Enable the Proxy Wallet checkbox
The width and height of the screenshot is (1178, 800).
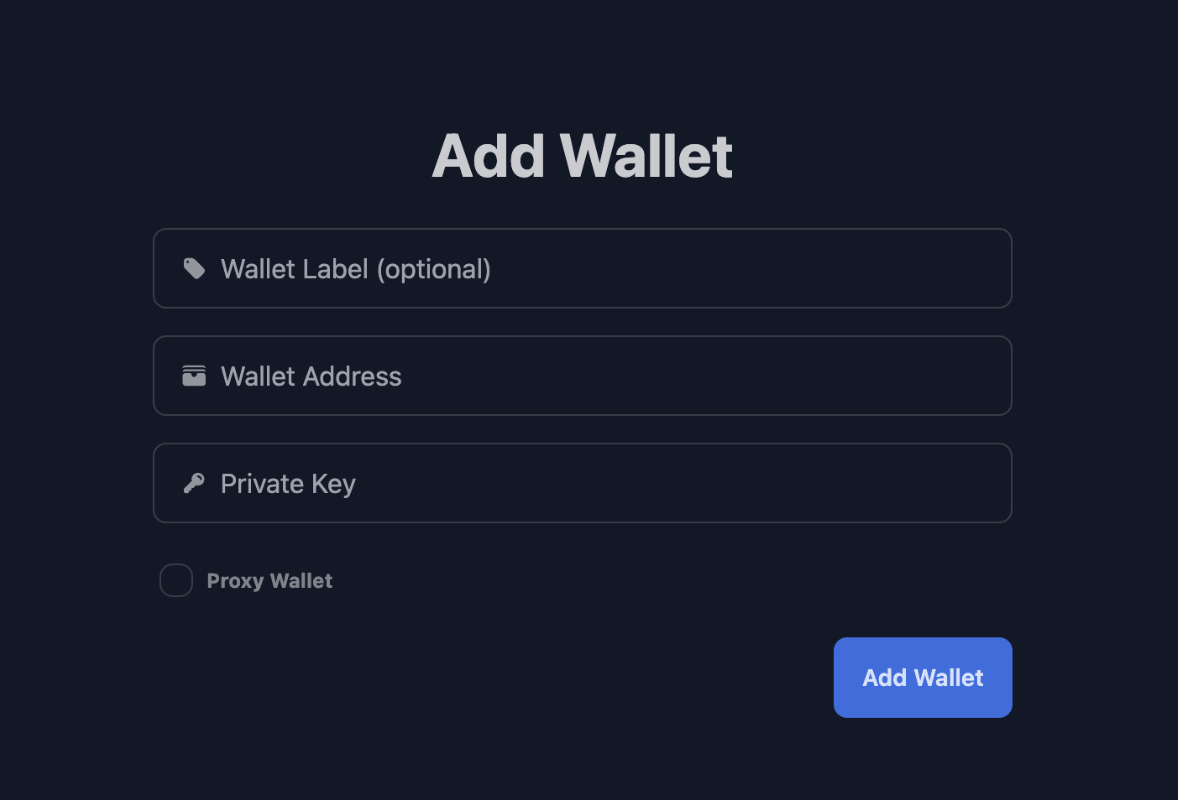176,581
